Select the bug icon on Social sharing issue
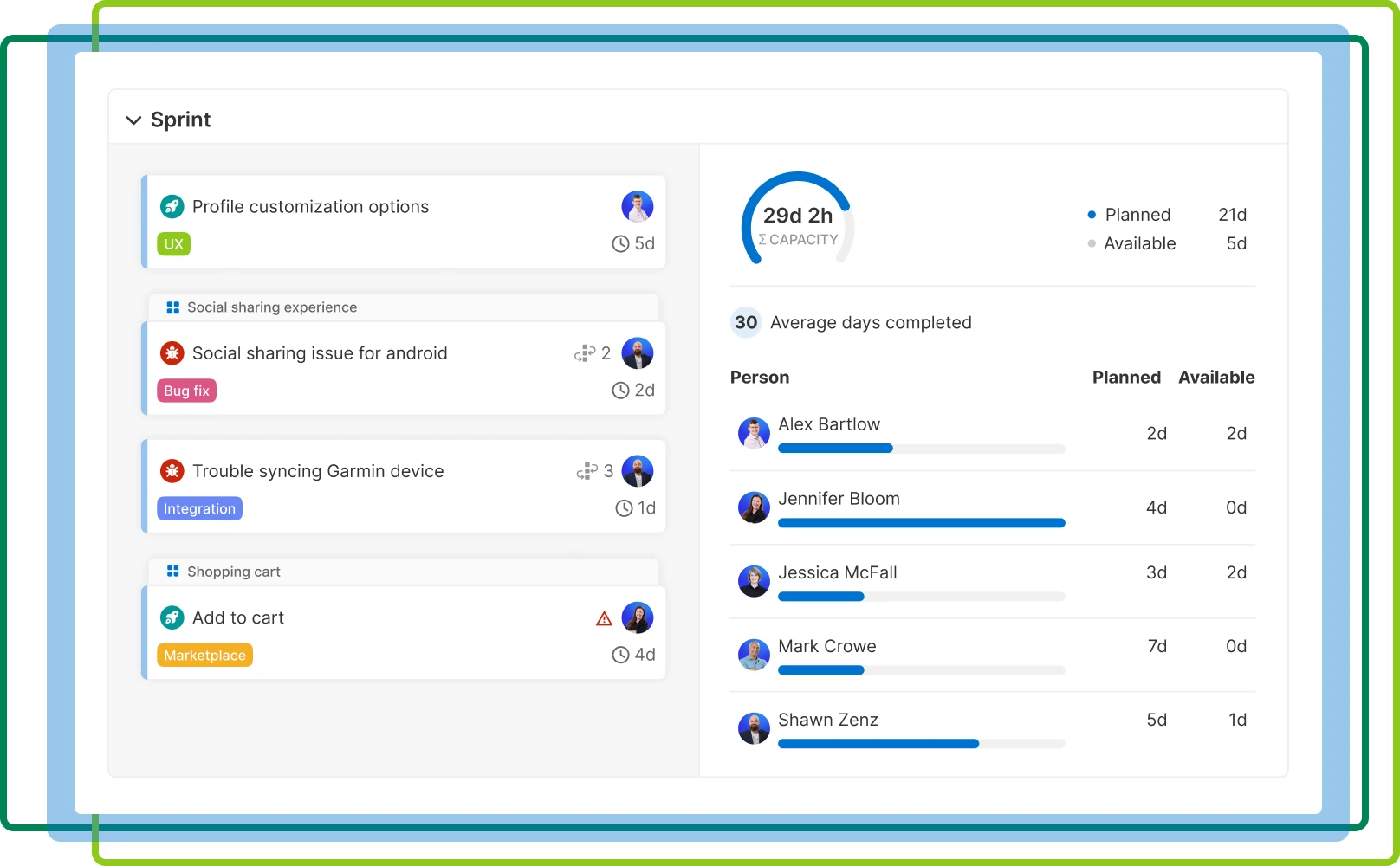 (x=172, y=352)
